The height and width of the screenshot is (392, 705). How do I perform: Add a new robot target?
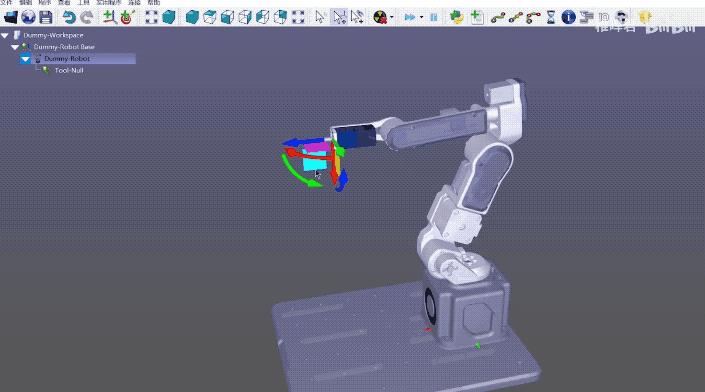click(127, 18)
